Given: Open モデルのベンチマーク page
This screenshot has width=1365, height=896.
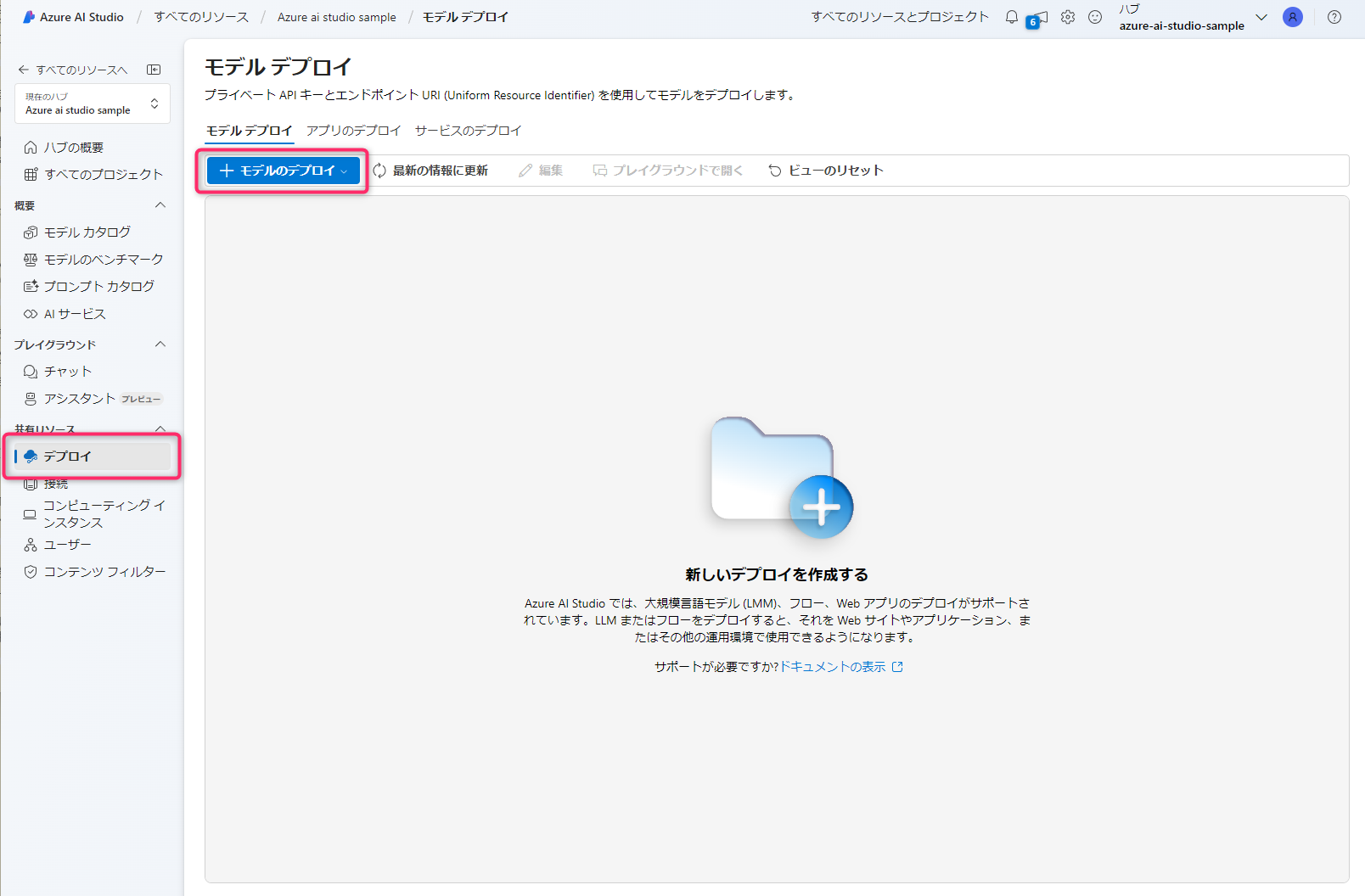Looking at the screenshot, I should [92, 260].
